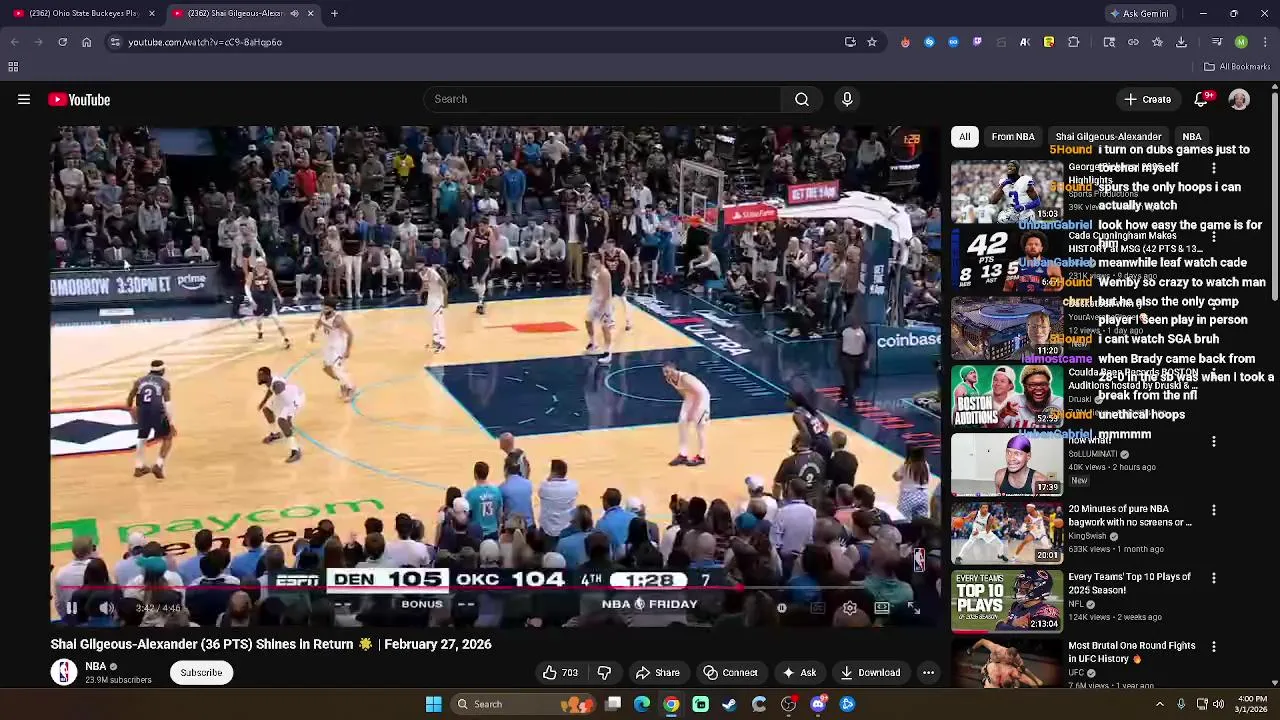This screenshot has width=1280, height=720.
Task: Open Microsoft Edge from the taskbar
Action: (642, 704)
